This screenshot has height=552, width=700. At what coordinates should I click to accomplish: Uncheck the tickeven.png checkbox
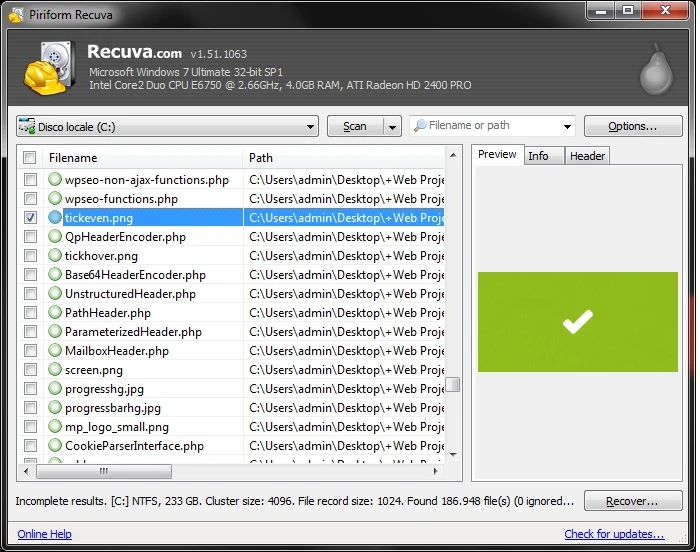tap(30, 218)
